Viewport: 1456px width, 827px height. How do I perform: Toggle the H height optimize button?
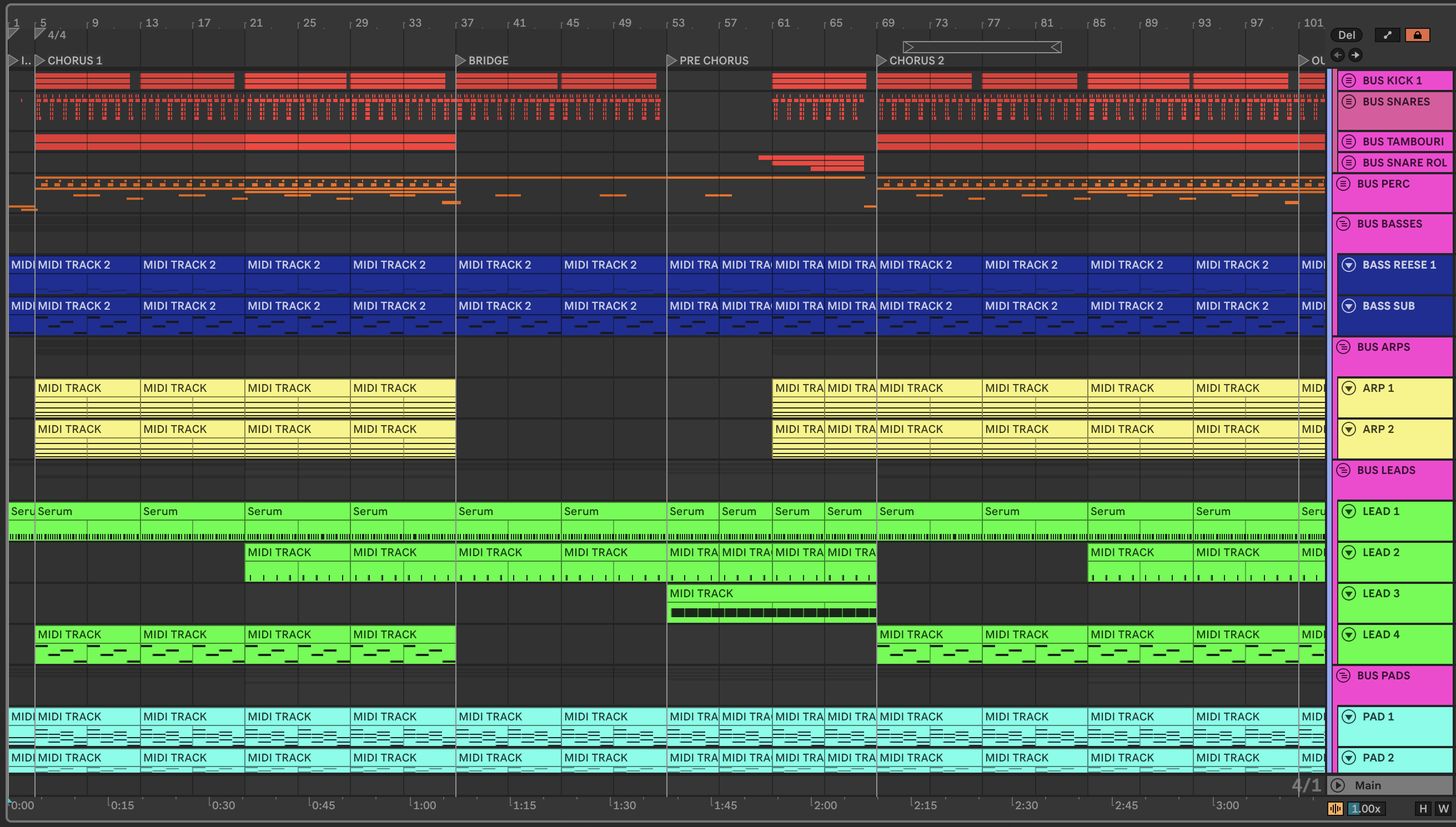click(1423, 808)
